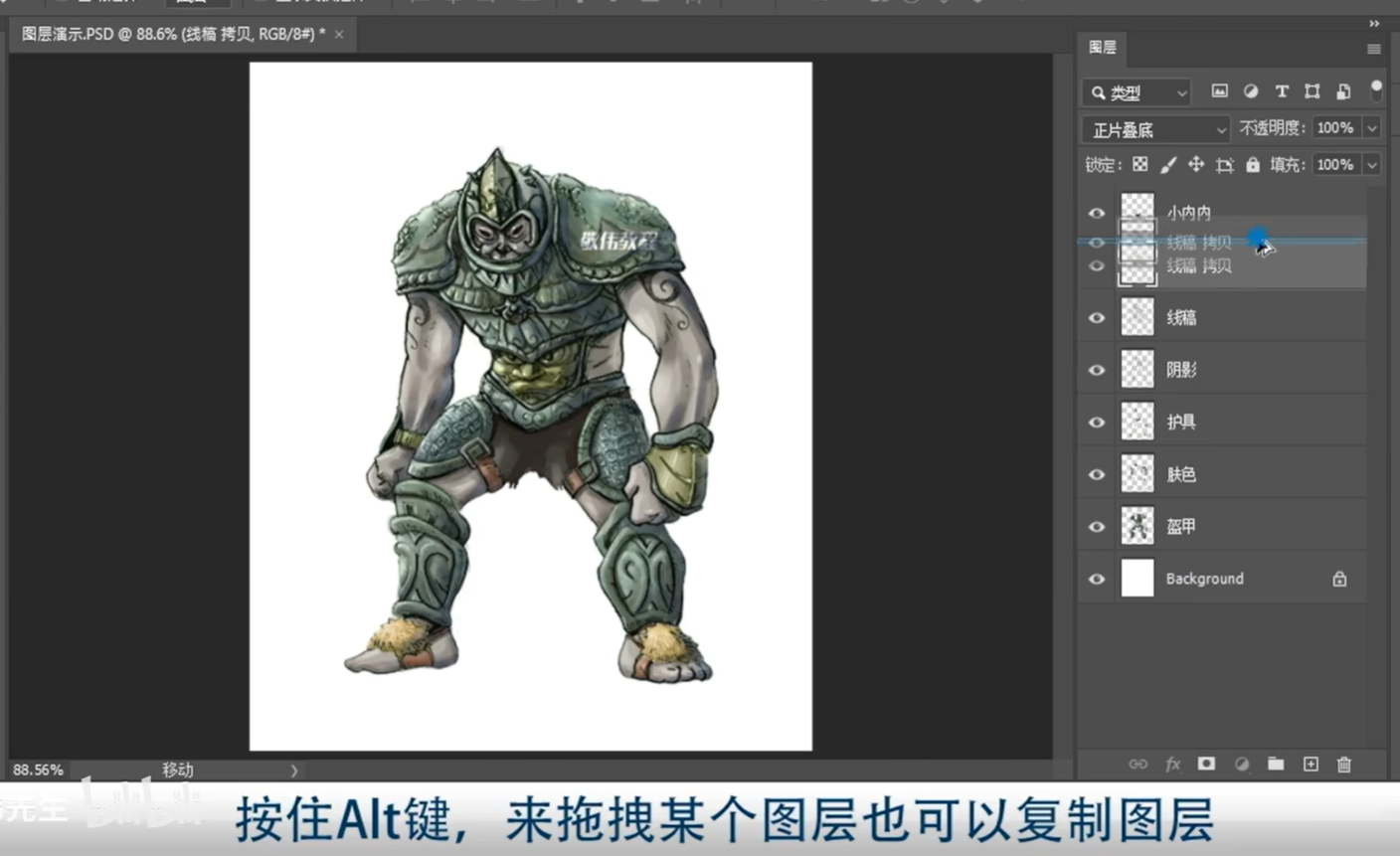Select the 护具 layer name
Screen dimensions: 1400x856
click(x=1181, y=423)
